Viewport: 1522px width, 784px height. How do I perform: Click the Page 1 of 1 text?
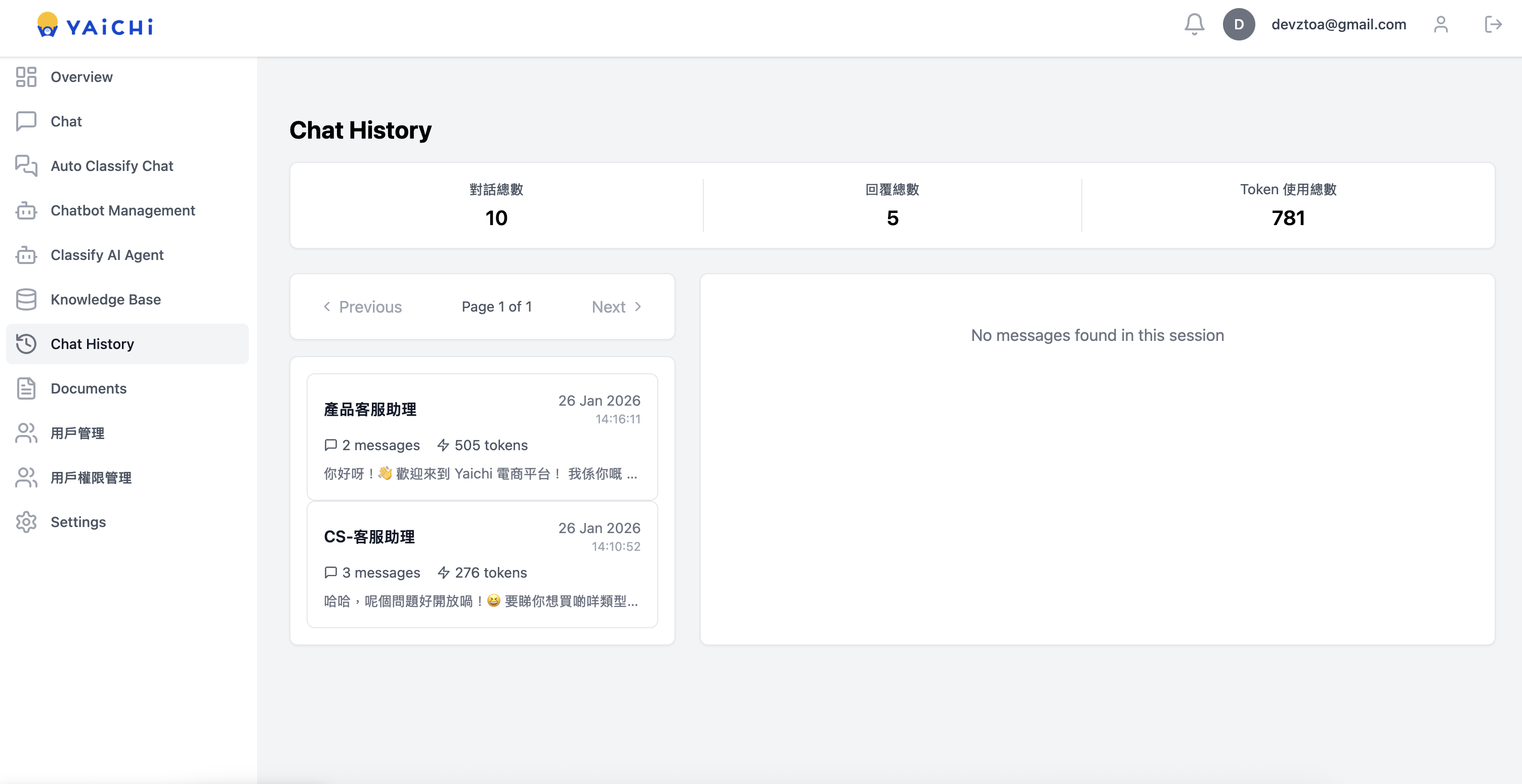click(496, 307)
